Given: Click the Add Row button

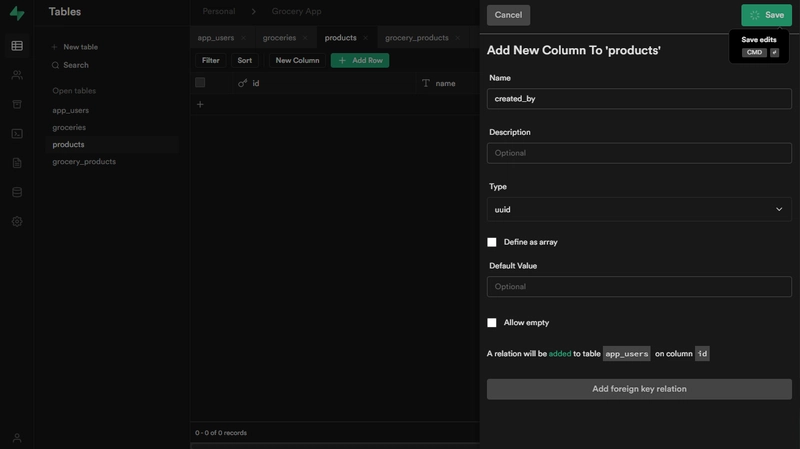Looking at the screenshot, I should click(x=360, y=60).
